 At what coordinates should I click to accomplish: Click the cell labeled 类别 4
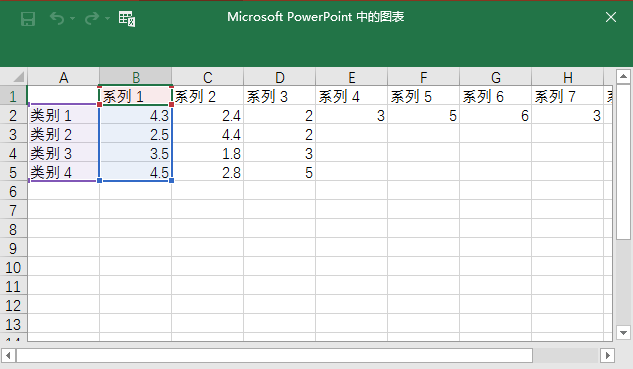pos(63,172)
